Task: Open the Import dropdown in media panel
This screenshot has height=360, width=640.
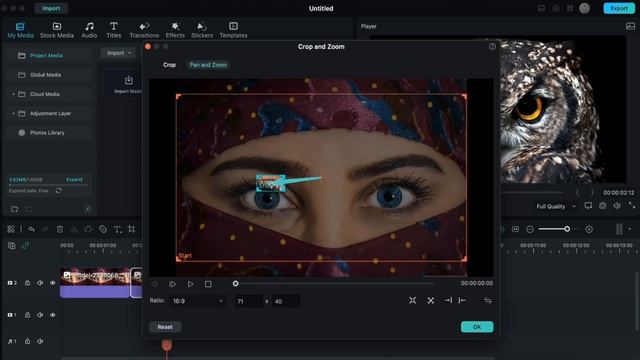Action: point(119,53)
